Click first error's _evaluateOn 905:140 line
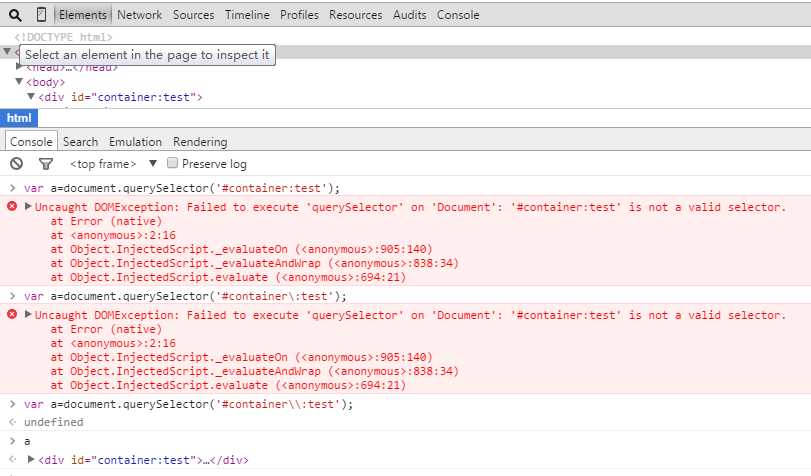811x476 pixels. (x=242, y=249)
